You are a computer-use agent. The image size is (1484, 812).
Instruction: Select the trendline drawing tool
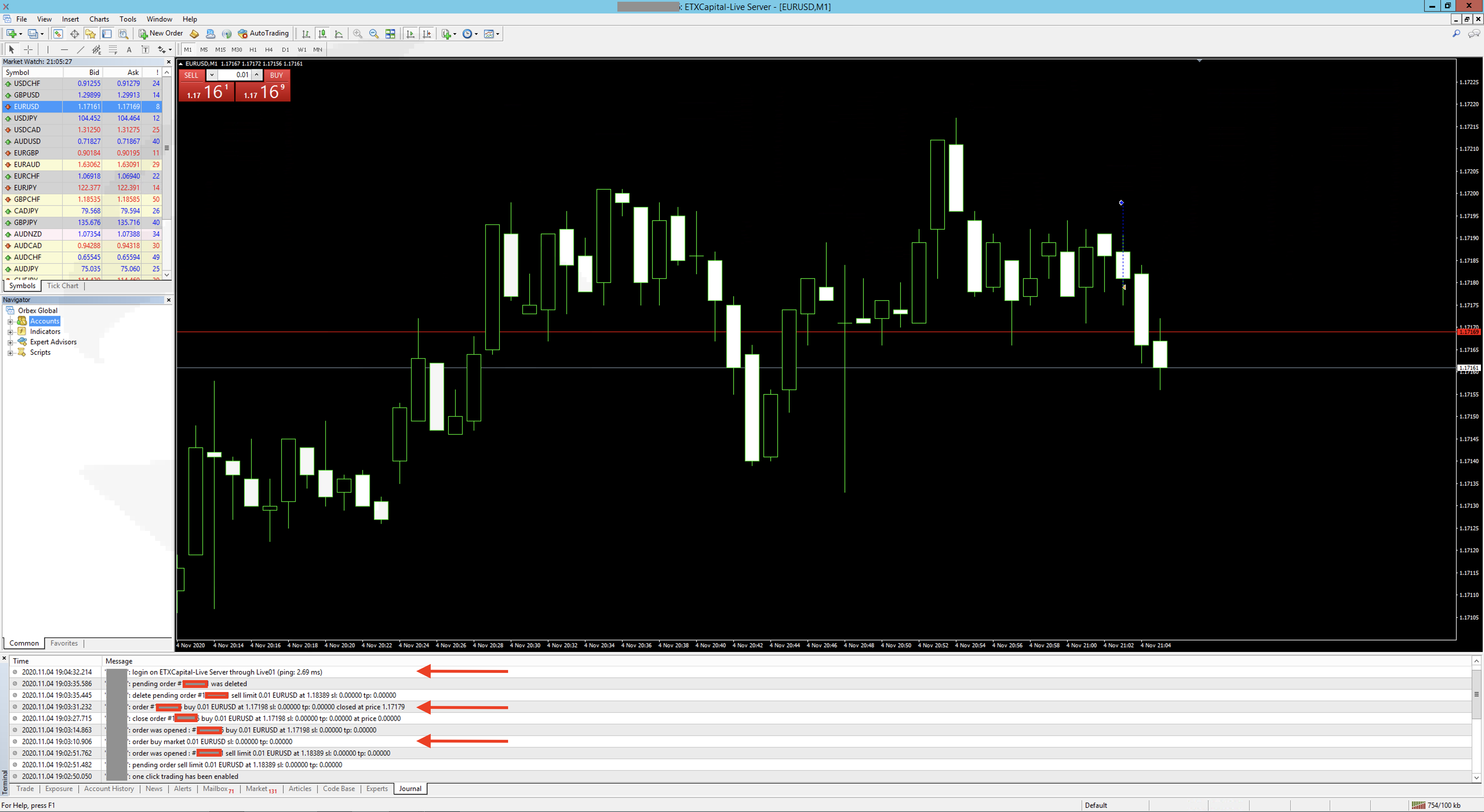(81, 50)
